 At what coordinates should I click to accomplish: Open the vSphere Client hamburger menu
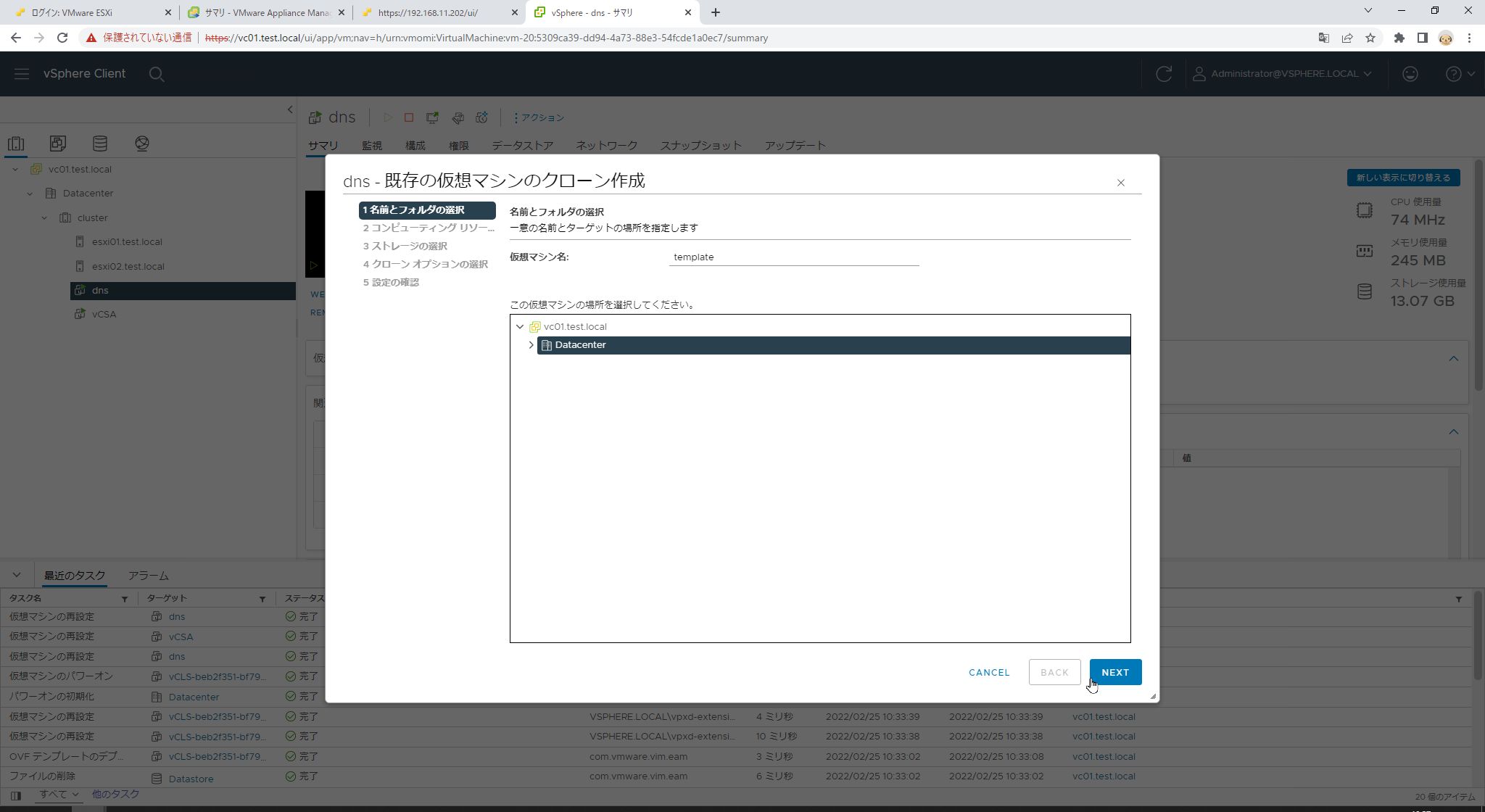point(21,74)
